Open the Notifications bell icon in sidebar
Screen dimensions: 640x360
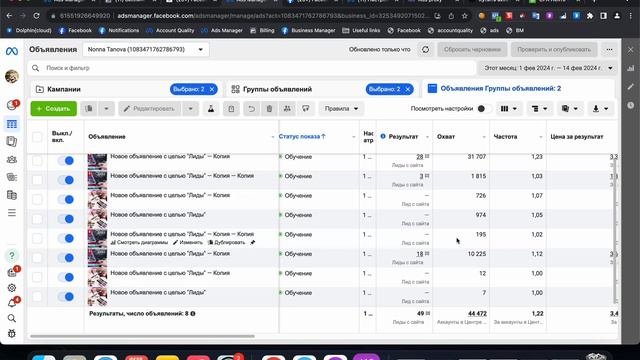11,303
